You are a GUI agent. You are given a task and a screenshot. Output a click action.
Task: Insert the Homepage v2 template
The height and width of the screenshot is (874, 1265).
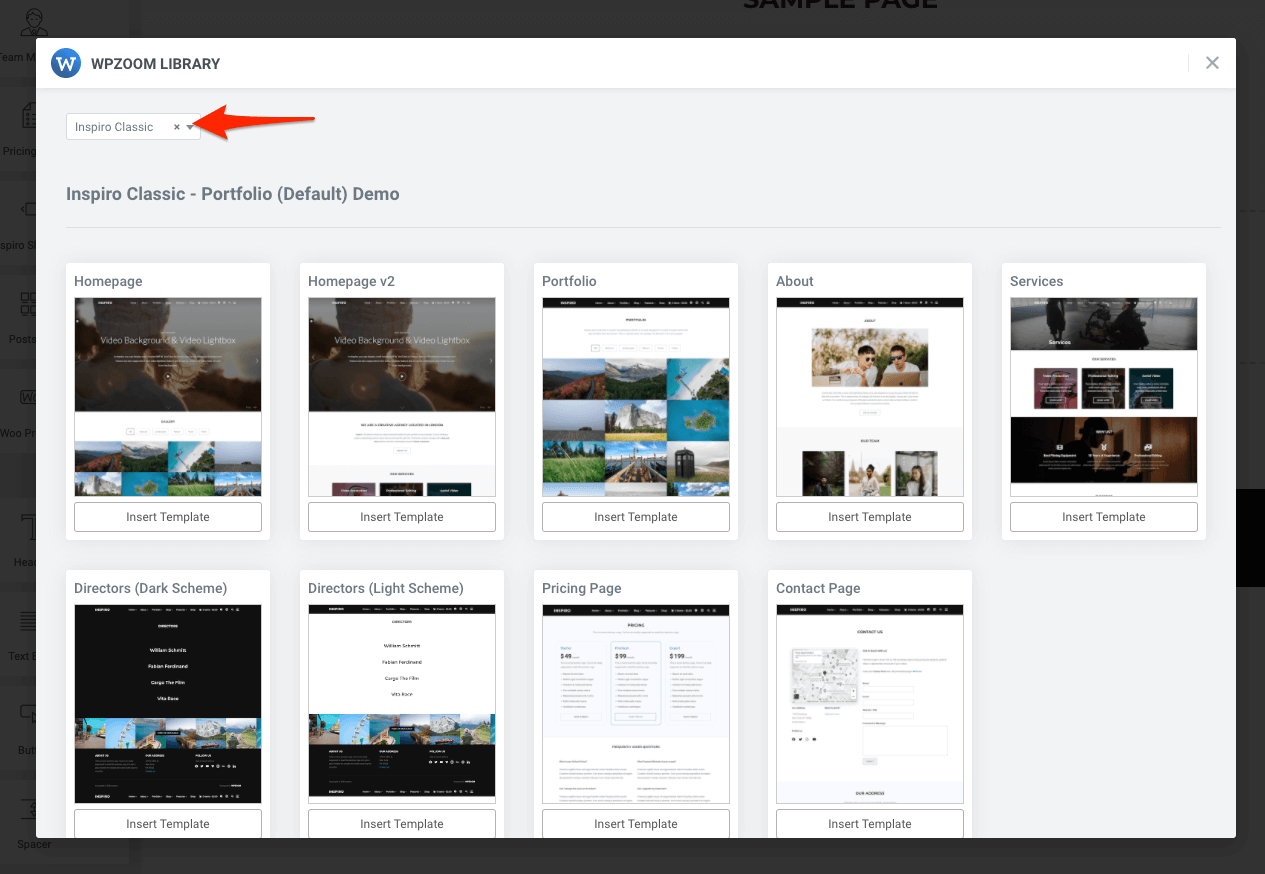point(402,517)
